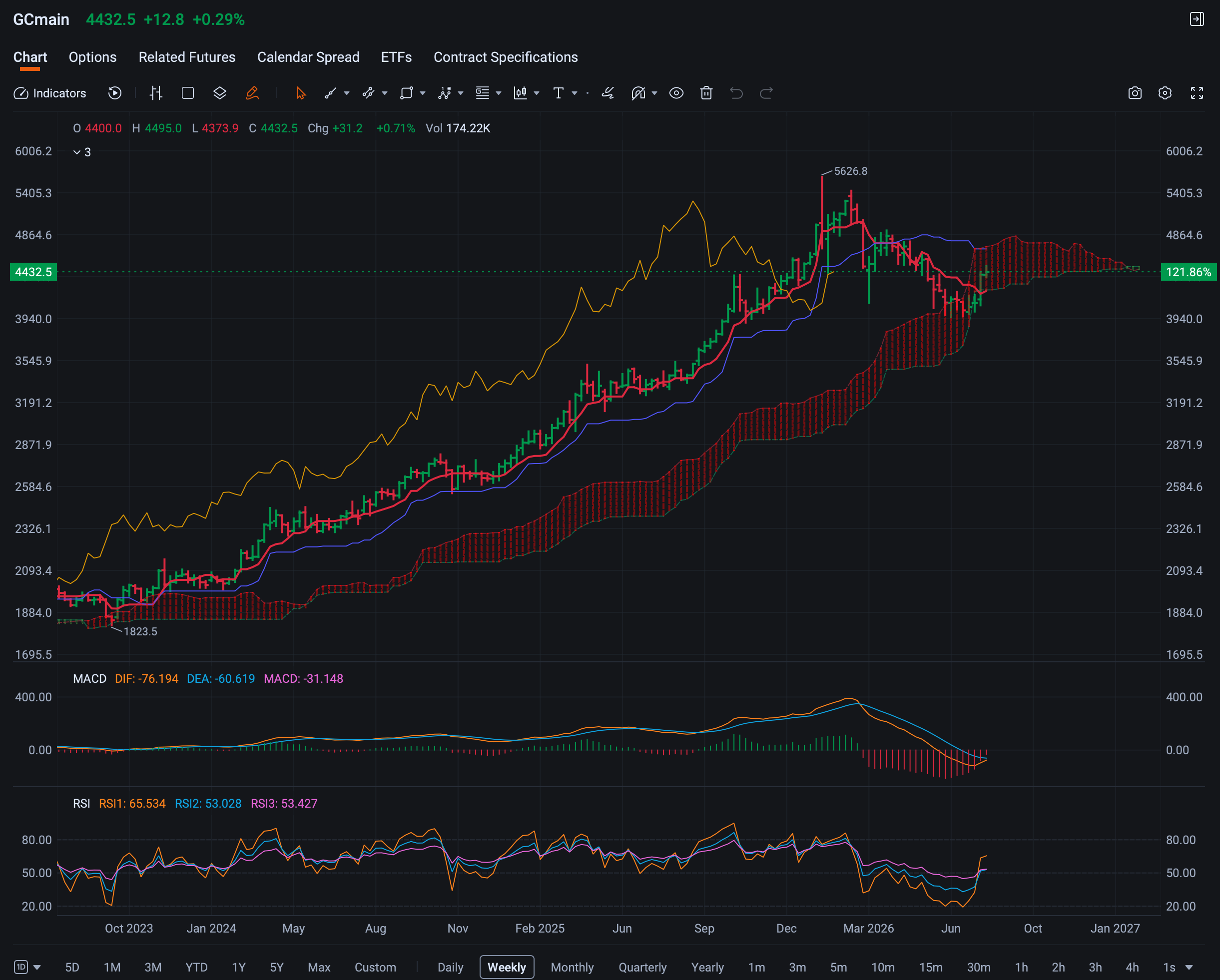Collapse the side panel icon top right
Image resolution: width=1220 pixels, height=980 pixels.
click(1197, 19)
